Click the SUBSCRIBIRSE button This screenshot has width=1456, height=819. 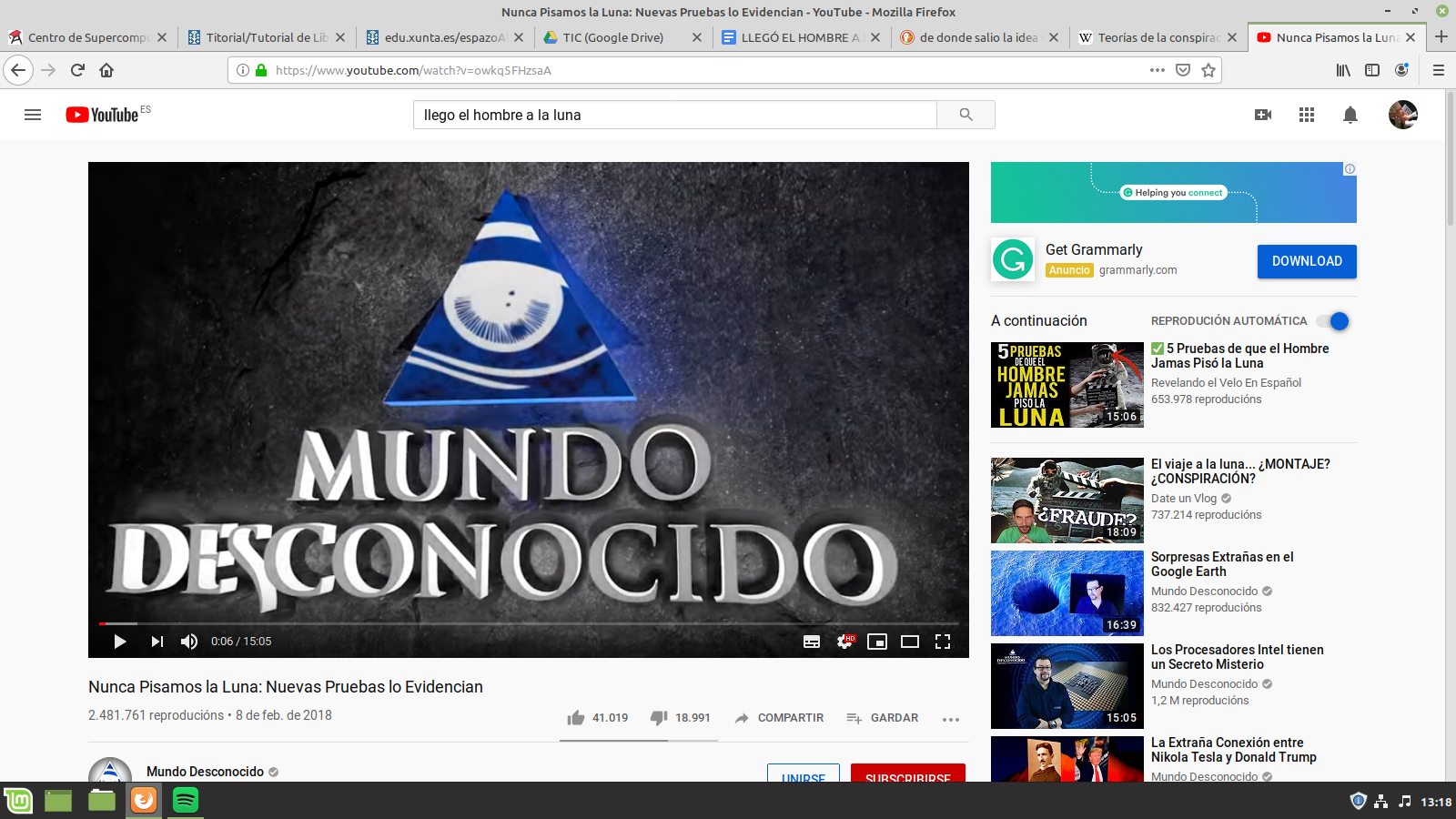click(x=908, y=773)
